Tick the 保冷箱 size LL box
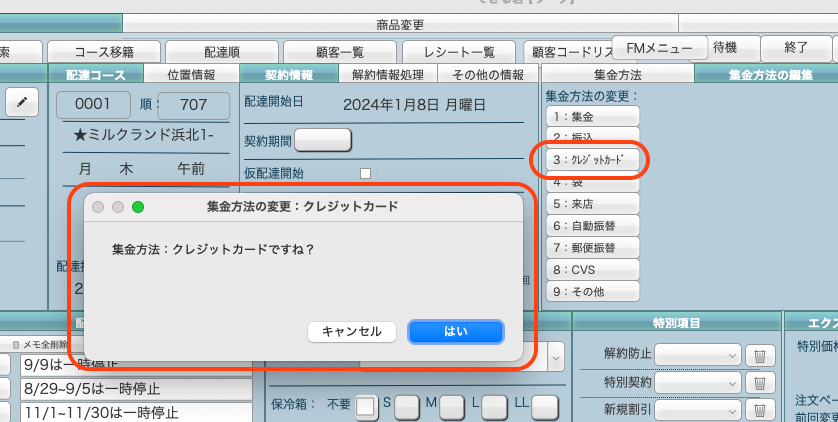 (x=544, y=406)
